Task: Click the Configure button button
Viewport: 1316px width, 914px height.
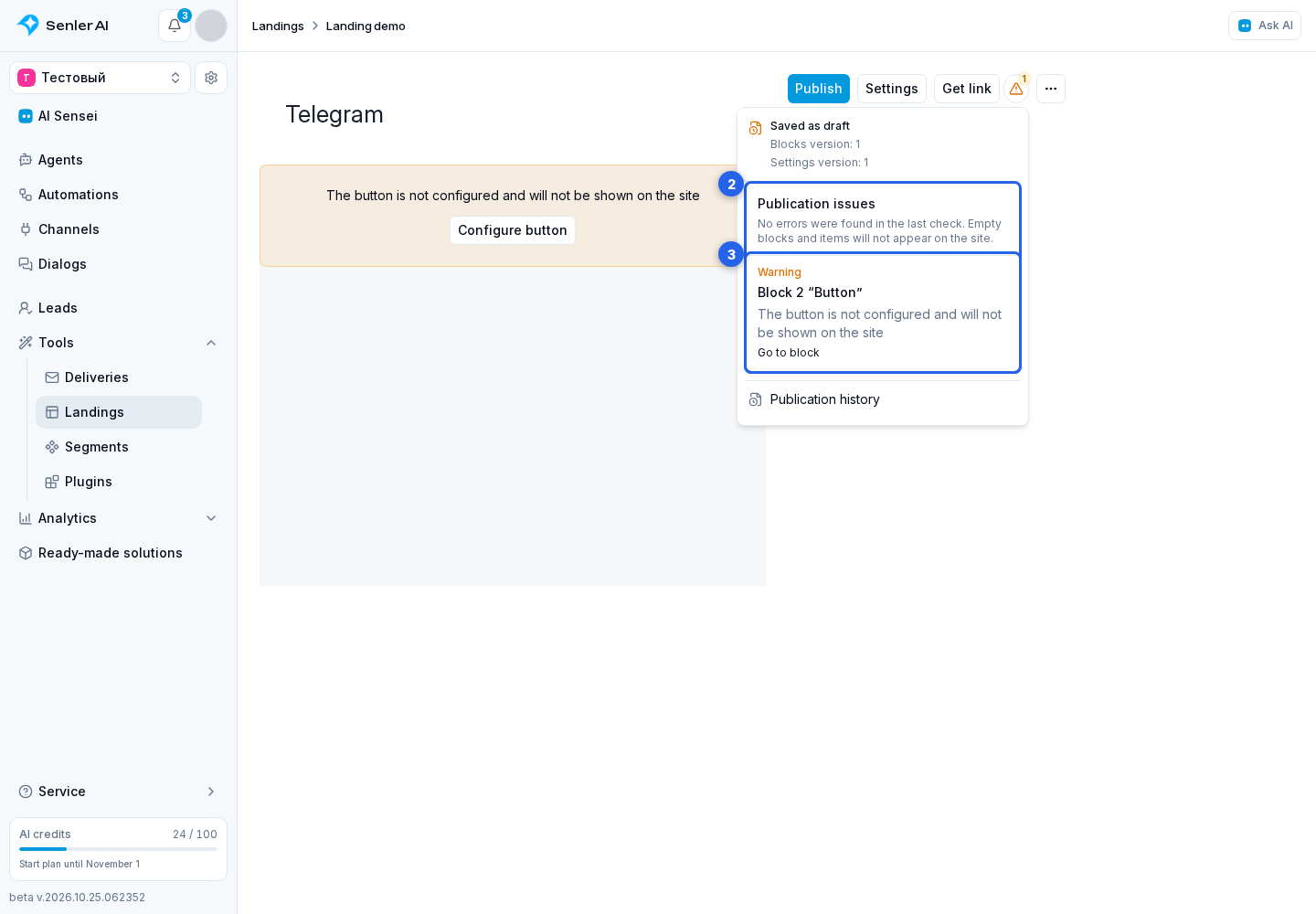Action: click(x=513, y=230)
